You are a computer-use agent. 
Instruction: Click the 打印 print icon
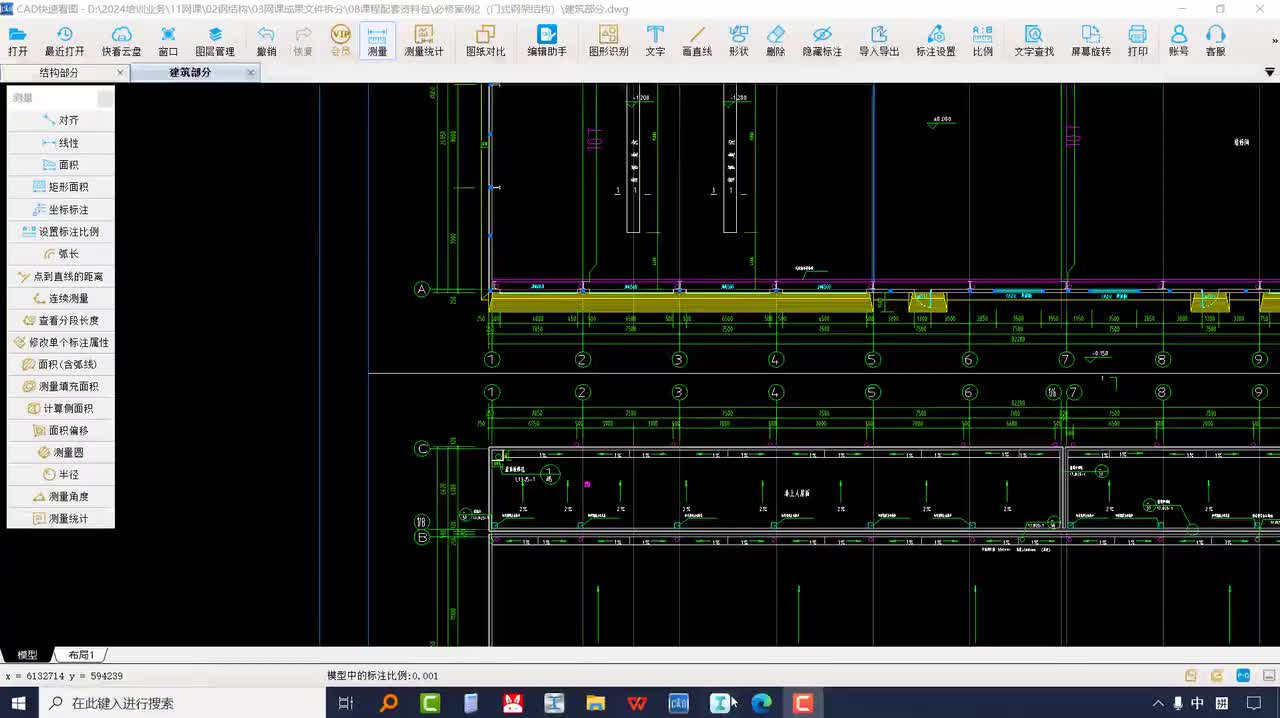click(x=1137, y=41)
